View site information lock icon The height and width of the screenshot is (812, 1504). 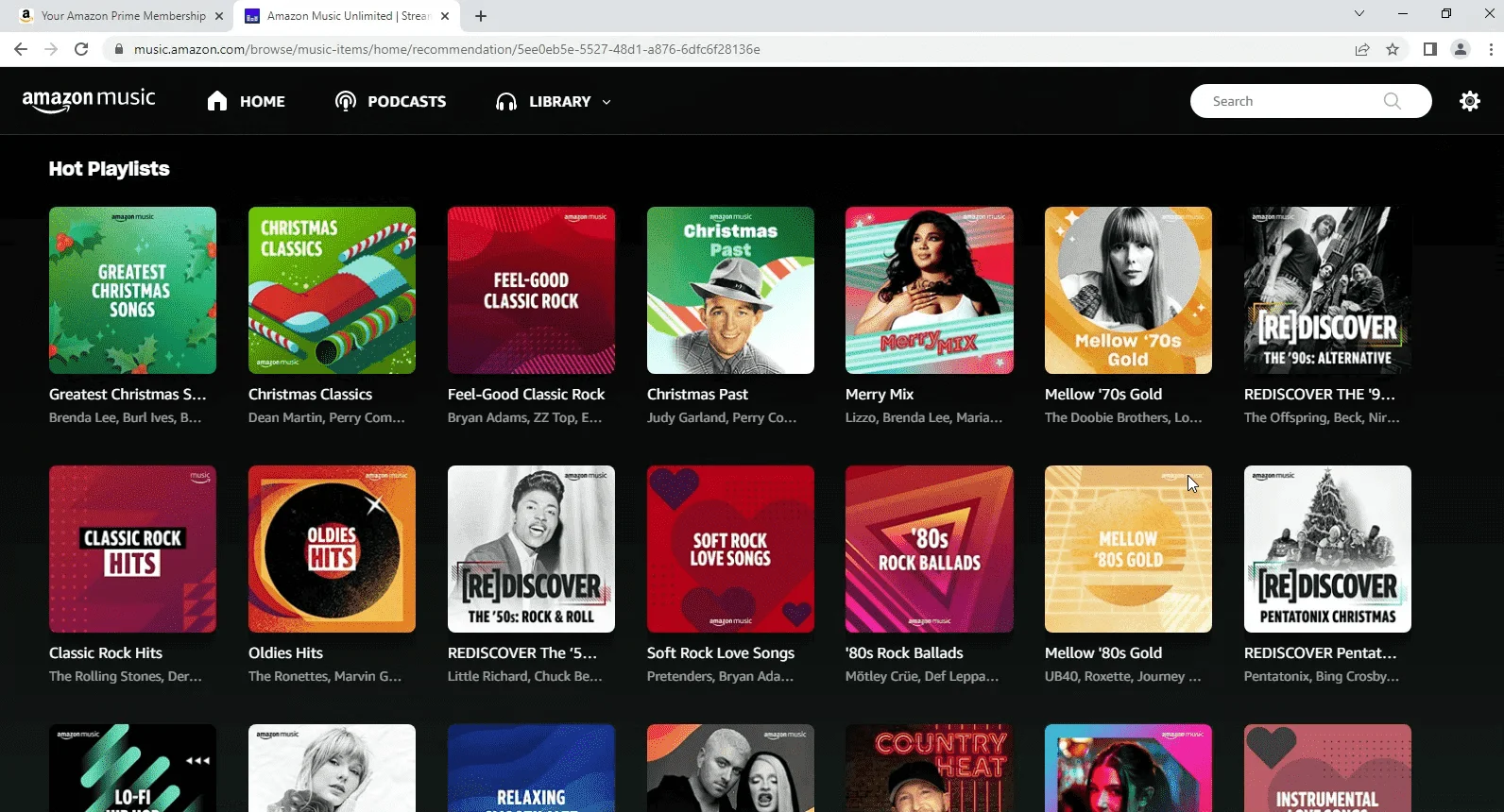click(x=118, y=49)
